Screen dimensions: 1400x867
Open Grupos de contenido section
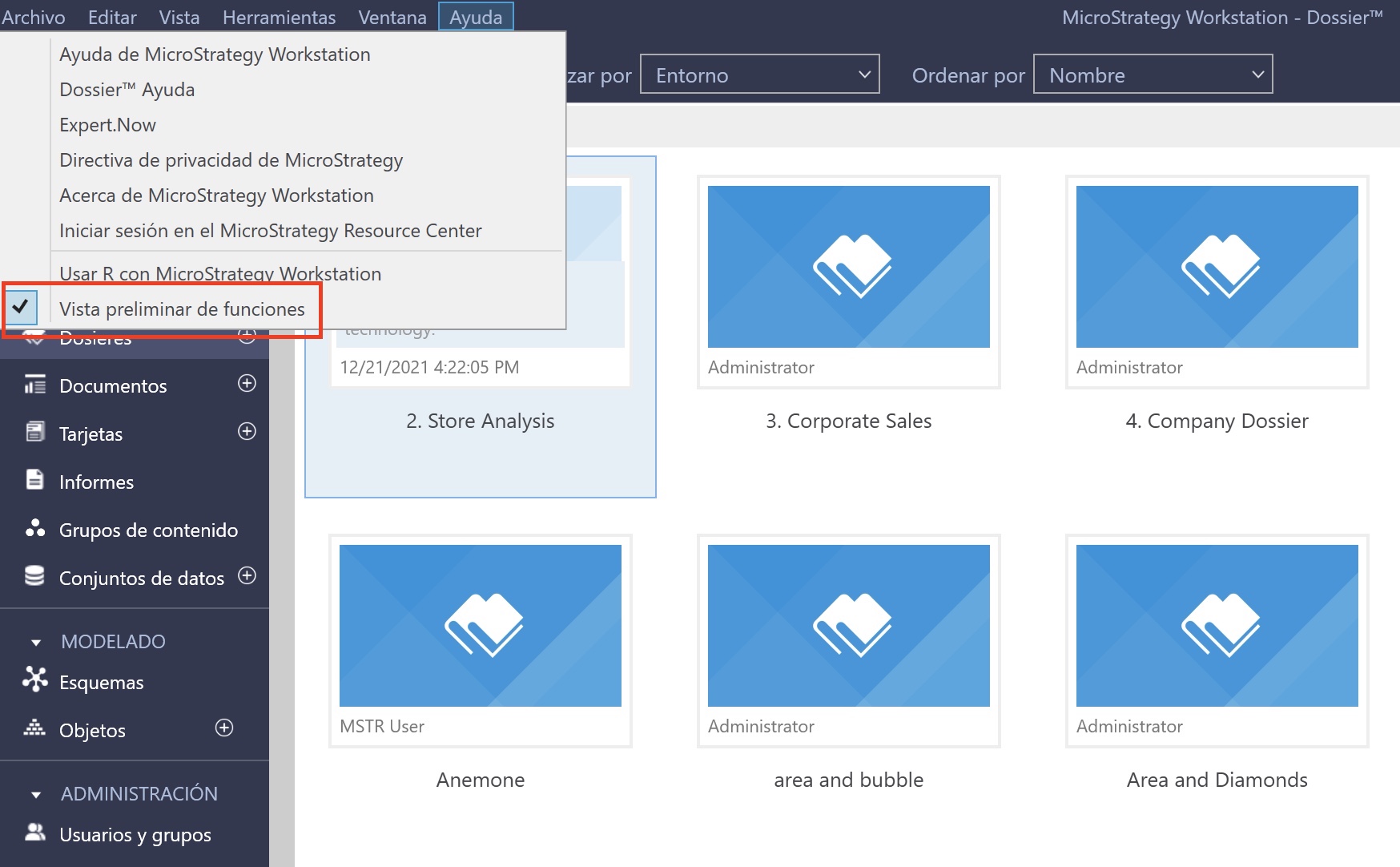tap(148, 530)
